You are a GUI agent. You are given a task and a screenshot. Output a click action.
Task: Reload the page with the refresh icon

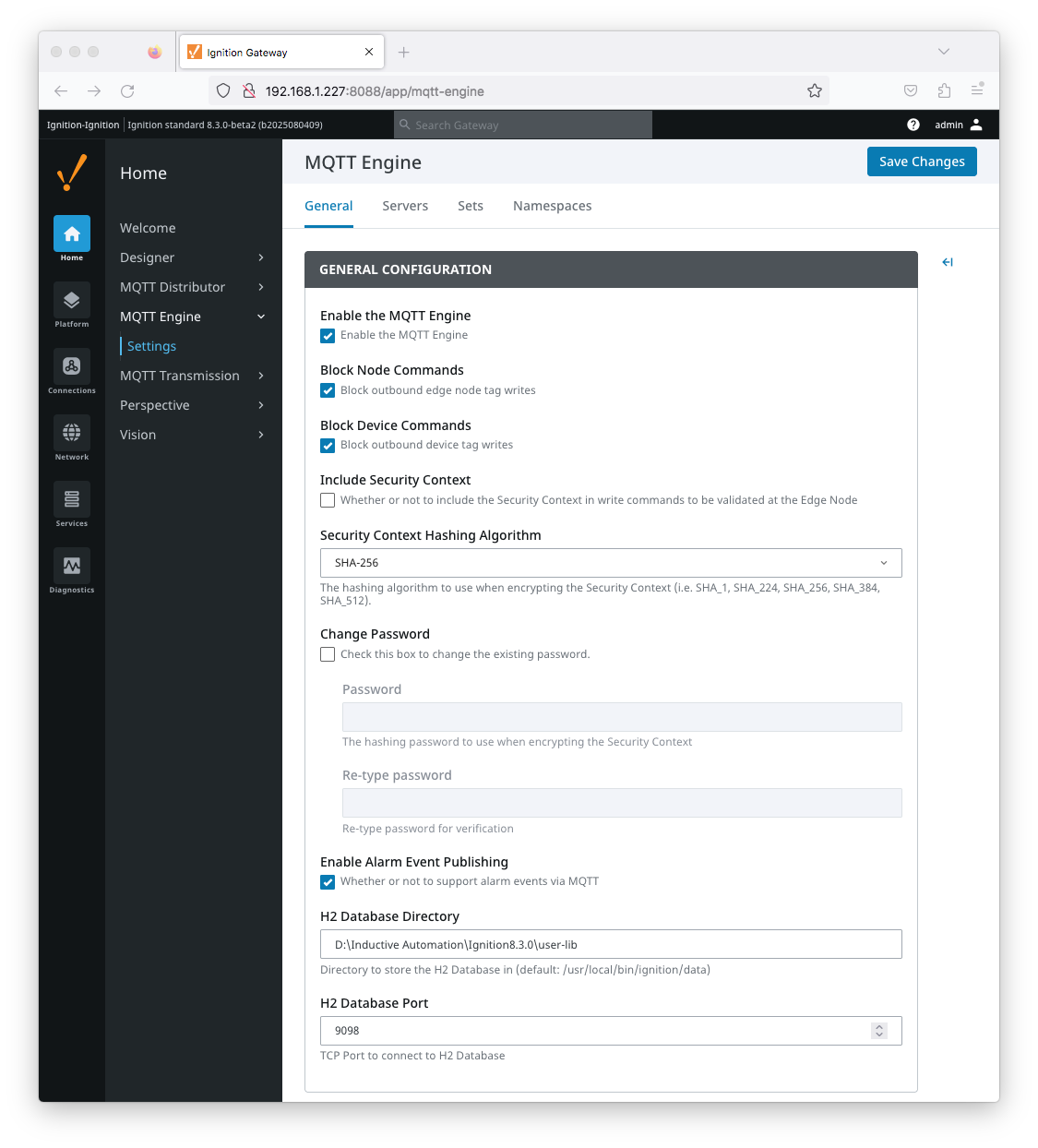[x=127, y=90]
